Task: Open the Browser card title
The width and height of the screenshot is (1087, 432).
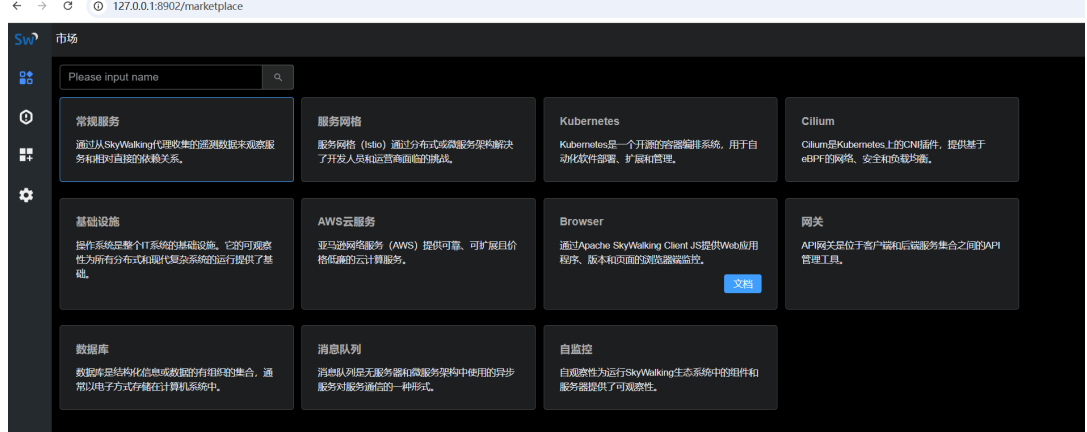Action: point(581,222)
